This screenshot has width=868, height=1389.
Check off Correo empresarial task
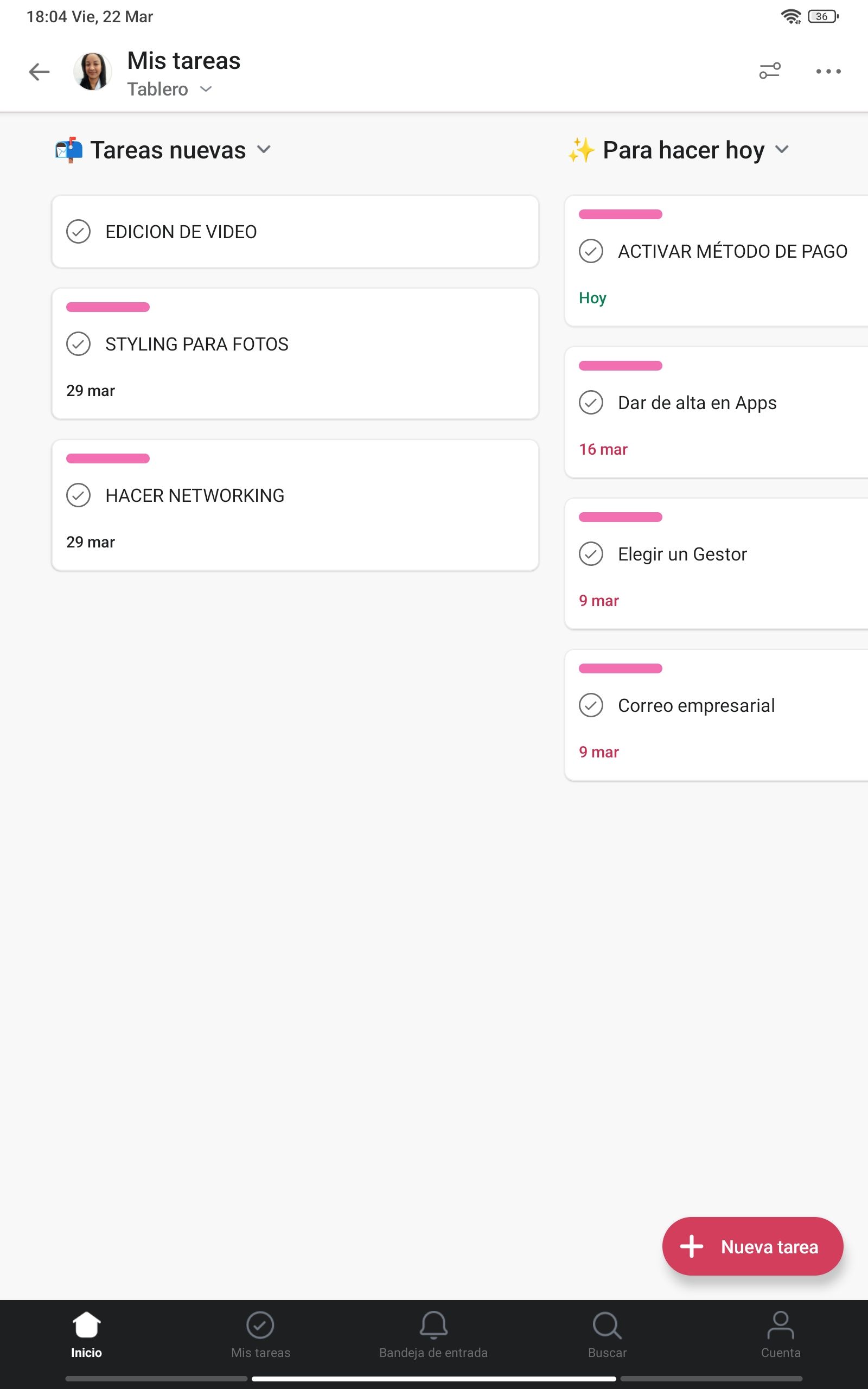591,705
